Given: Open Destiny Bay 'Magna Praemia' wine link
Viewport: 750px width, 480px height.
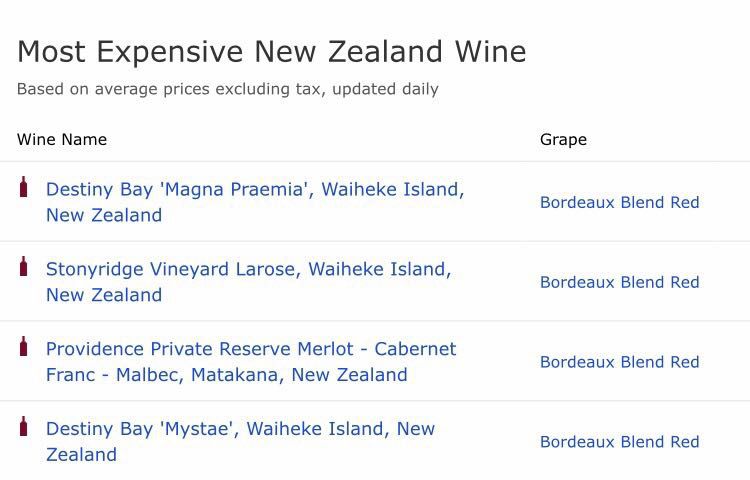Looking at the screenshot, I should pyautogui.click(x=254, y=189).
